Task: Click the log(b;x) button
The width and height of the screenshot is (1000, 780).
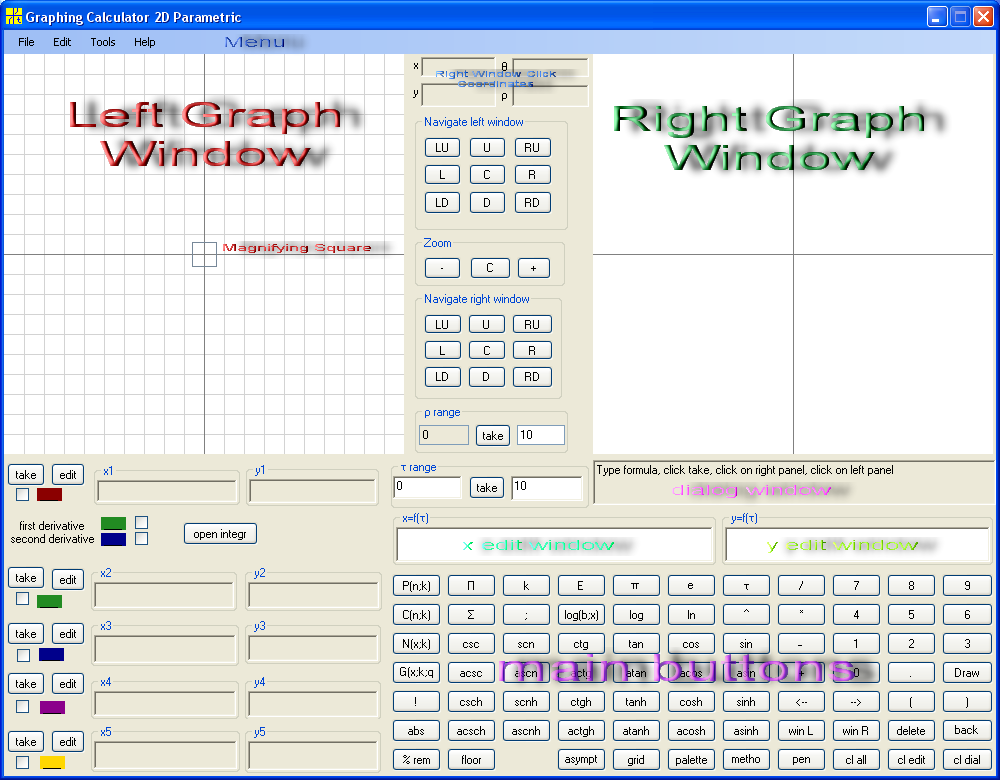Action: pos(581,615)
